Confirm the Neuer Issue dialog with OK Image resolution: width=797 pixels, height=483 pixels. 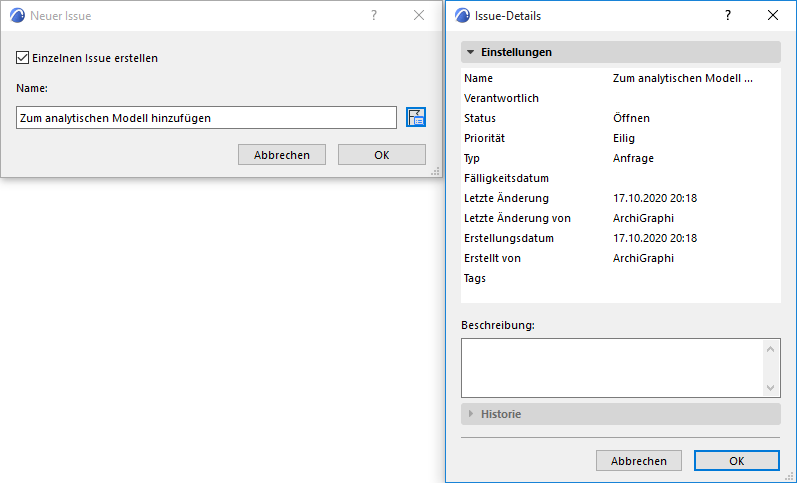(381, 155)
